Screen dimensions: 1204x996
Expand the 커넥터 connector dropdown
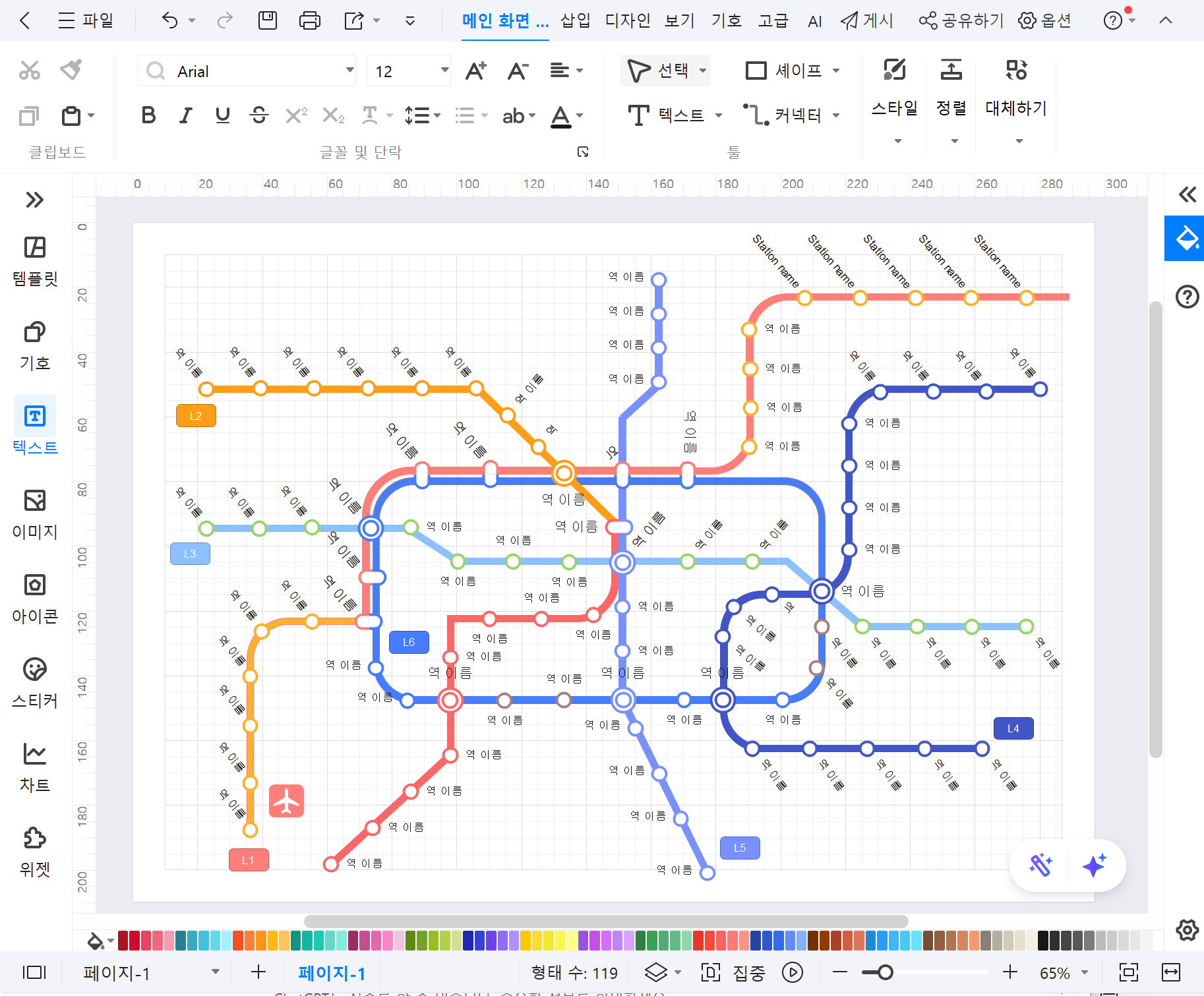(836, 116)
